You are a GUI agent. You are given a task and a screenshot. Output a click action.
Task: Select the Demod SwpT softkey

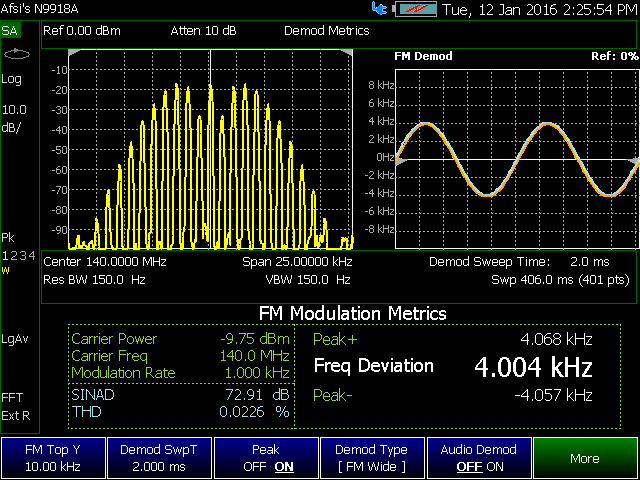tap(159, 458)
